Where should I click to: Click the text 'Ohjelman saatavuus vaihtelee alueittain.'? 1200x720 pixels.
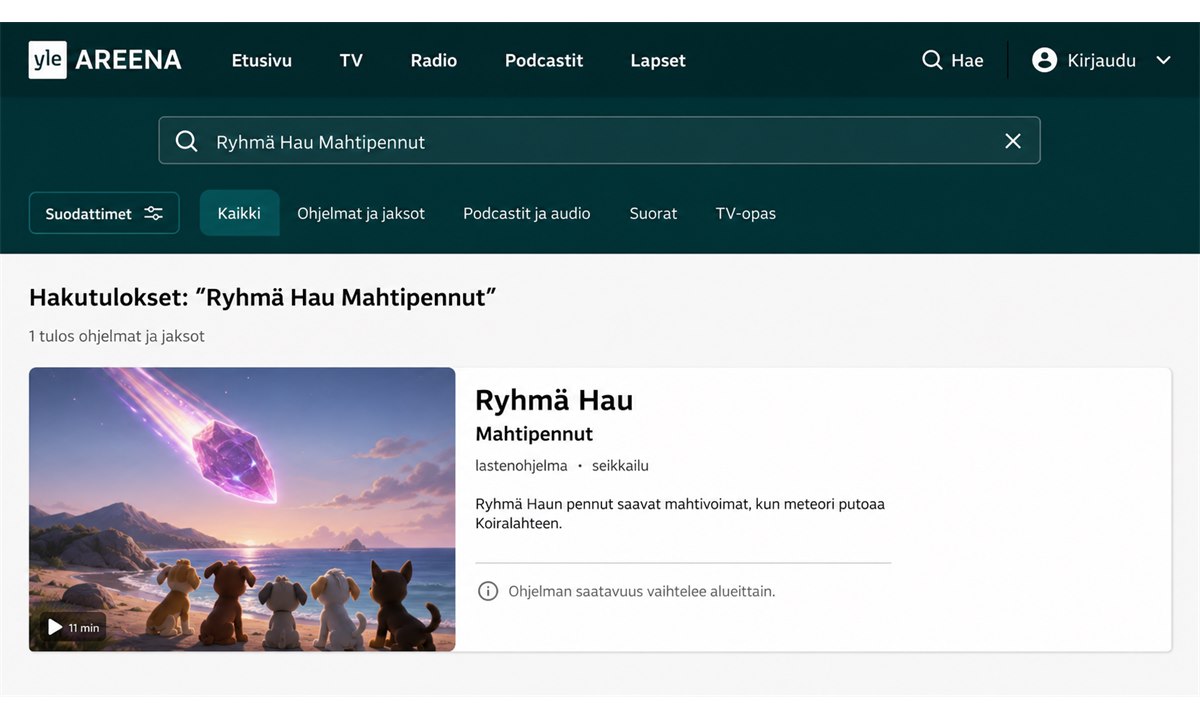[641, 591]
